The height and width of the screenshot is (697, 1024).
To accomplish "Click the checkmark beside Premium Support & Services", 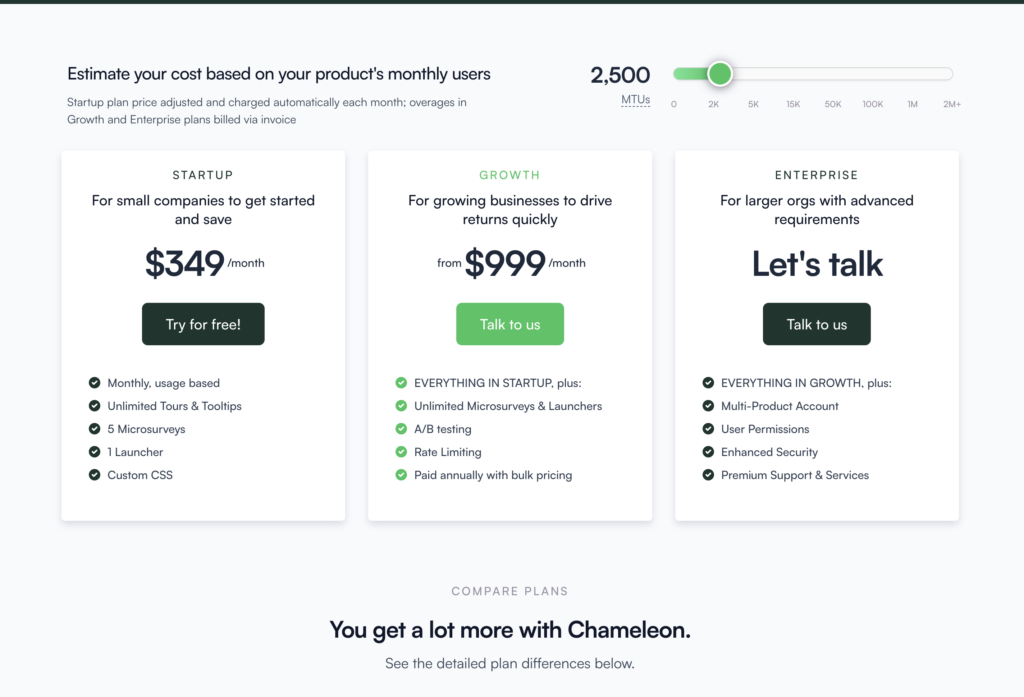I will (708, 475).
